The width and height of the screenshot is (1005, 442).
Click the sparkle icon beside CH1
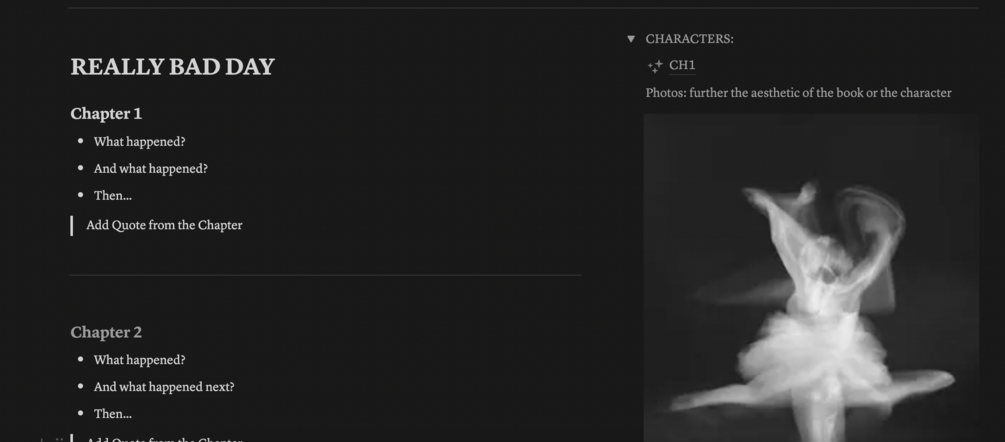[655, 66]
